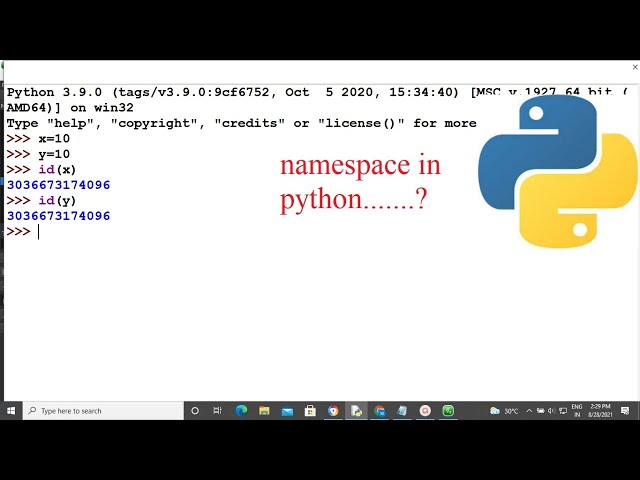Open the second Chrome taskbar icon
The width and height of the screenshot is (640, 480).
tap(379, 411)
